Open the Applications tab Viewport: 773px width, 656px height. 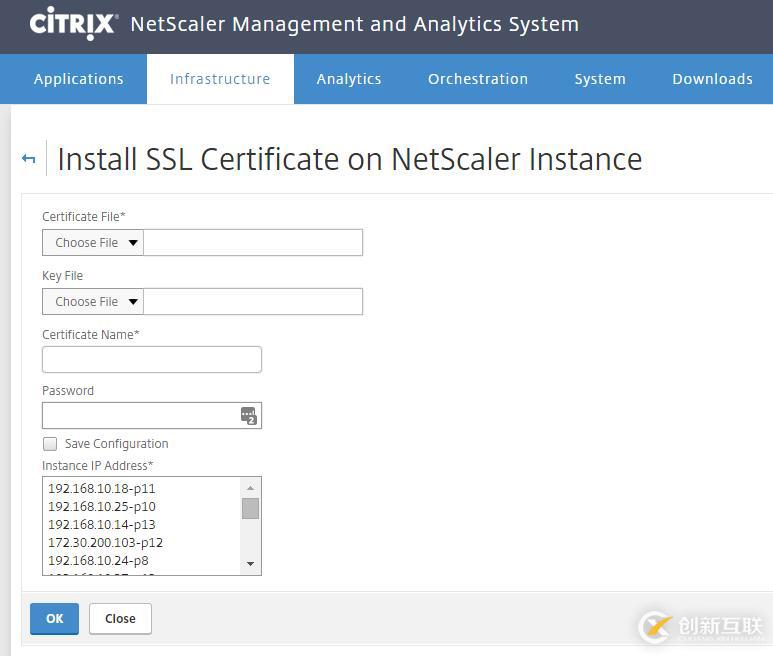[x=78, y=79]
